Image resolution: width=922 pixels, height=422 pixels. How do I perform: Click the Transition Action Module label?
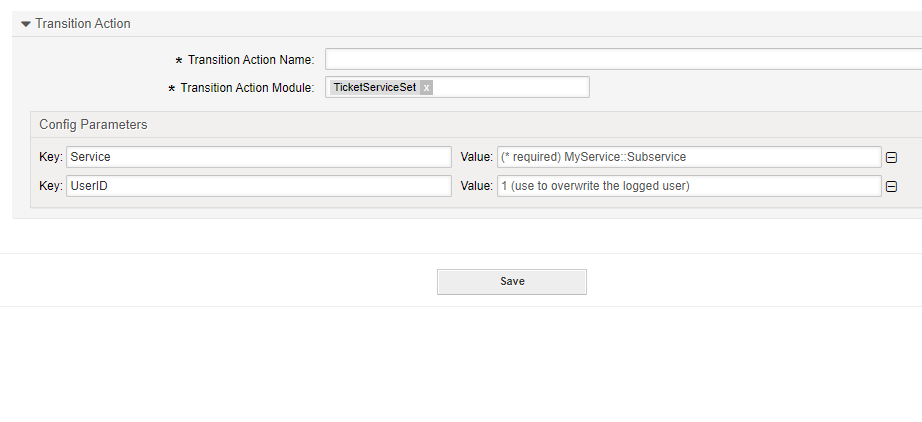pyautogui.click(x=246, y=88)
